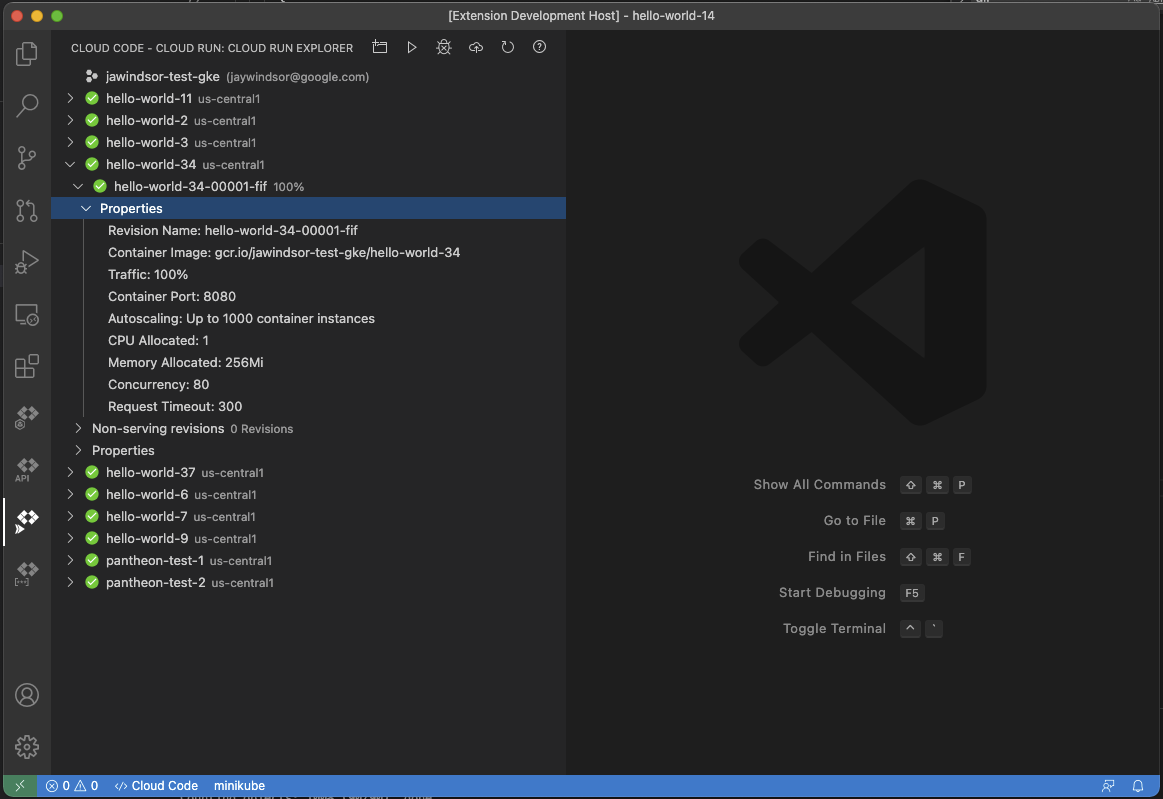Select the CPU Allocated: 1 row
Viewport: 1163px width, 799px height.
309,341
